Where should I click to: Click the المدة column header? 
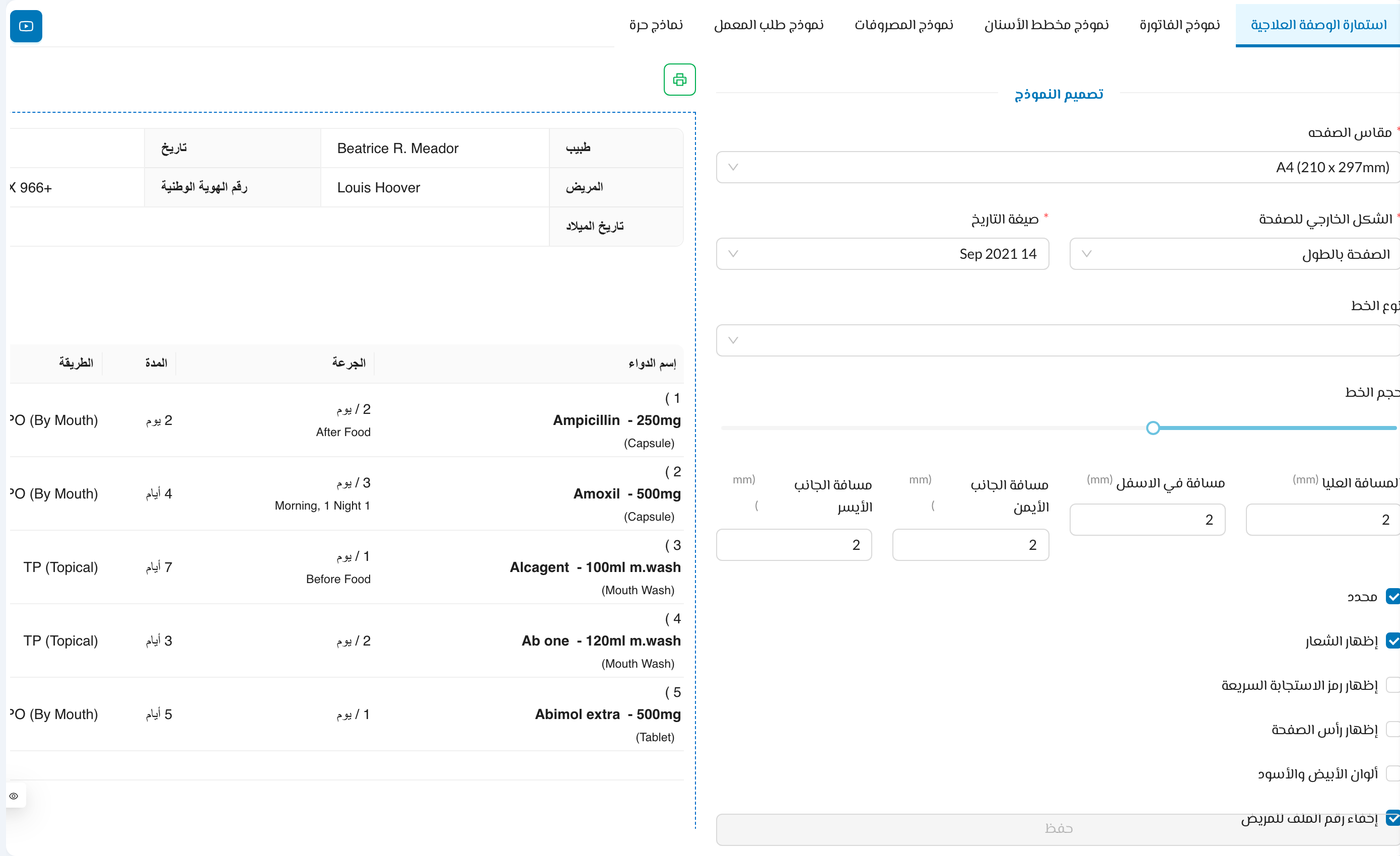pos(156,363)
